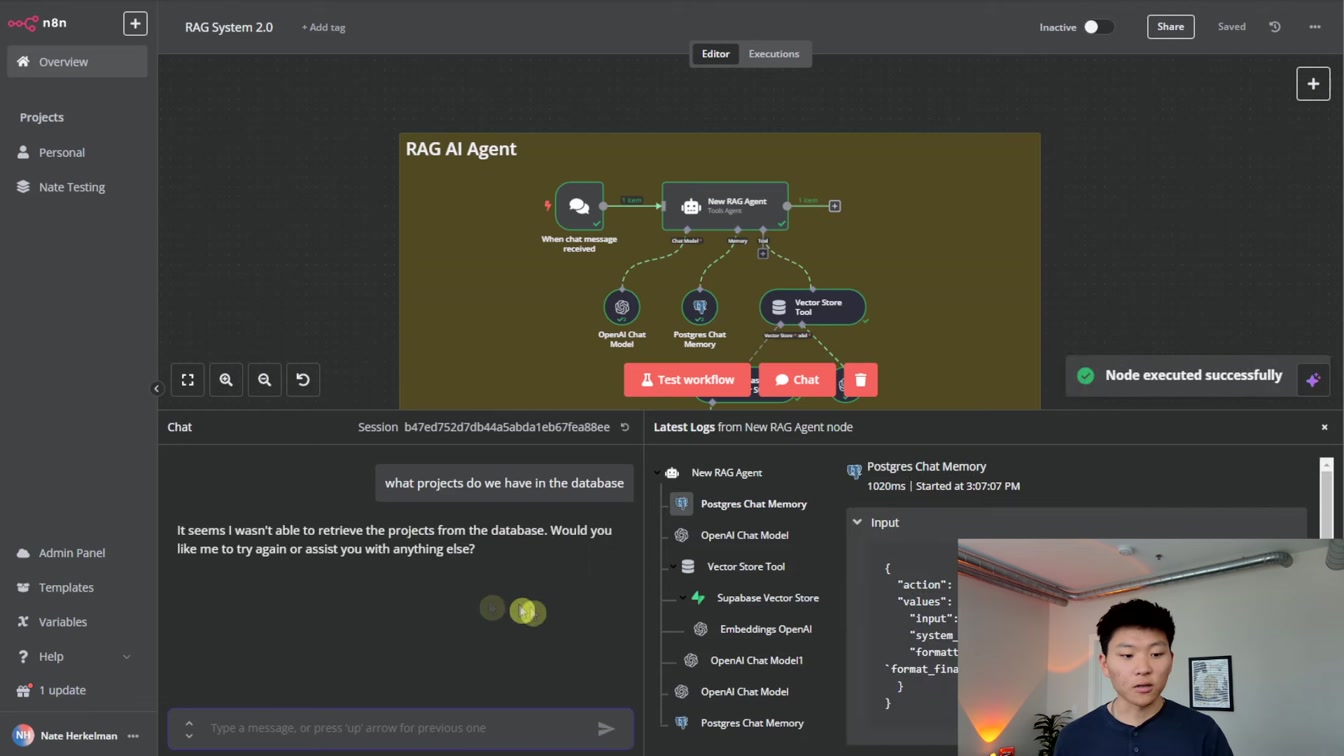The width and height of the screenshot is (1344, 756).
Task: Click the red trash delete button
Action: [x=860, y=380]
